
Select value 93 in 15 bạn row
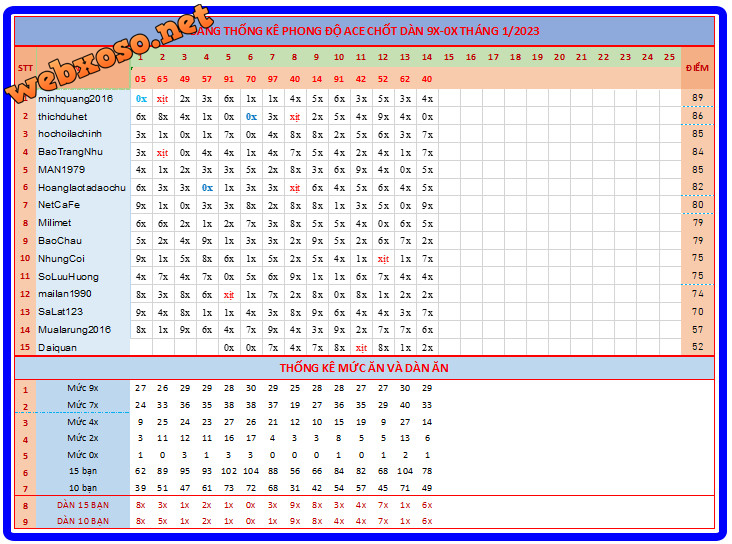click(x=207, y=471)
